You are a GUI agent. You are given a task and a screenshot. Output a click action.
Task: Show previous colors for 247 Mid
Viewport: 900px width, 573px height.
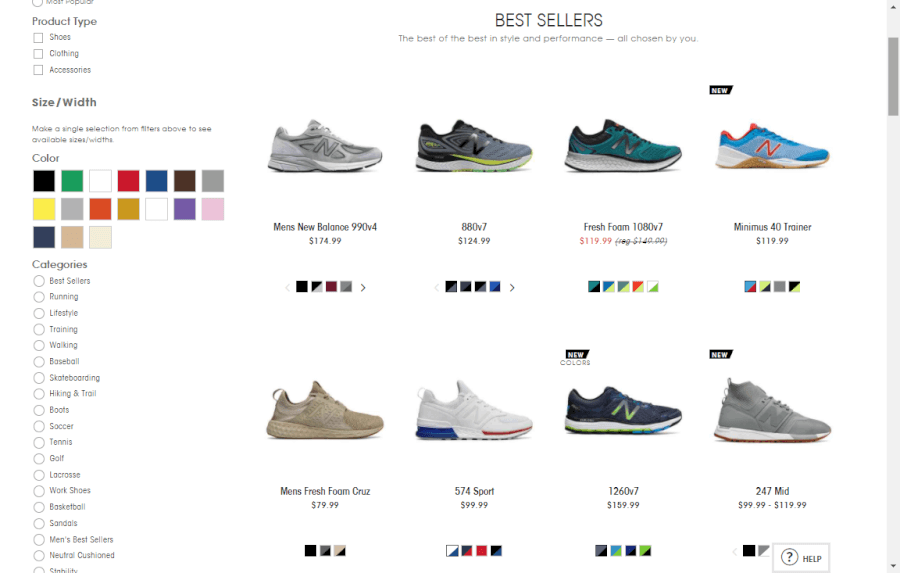735,552
